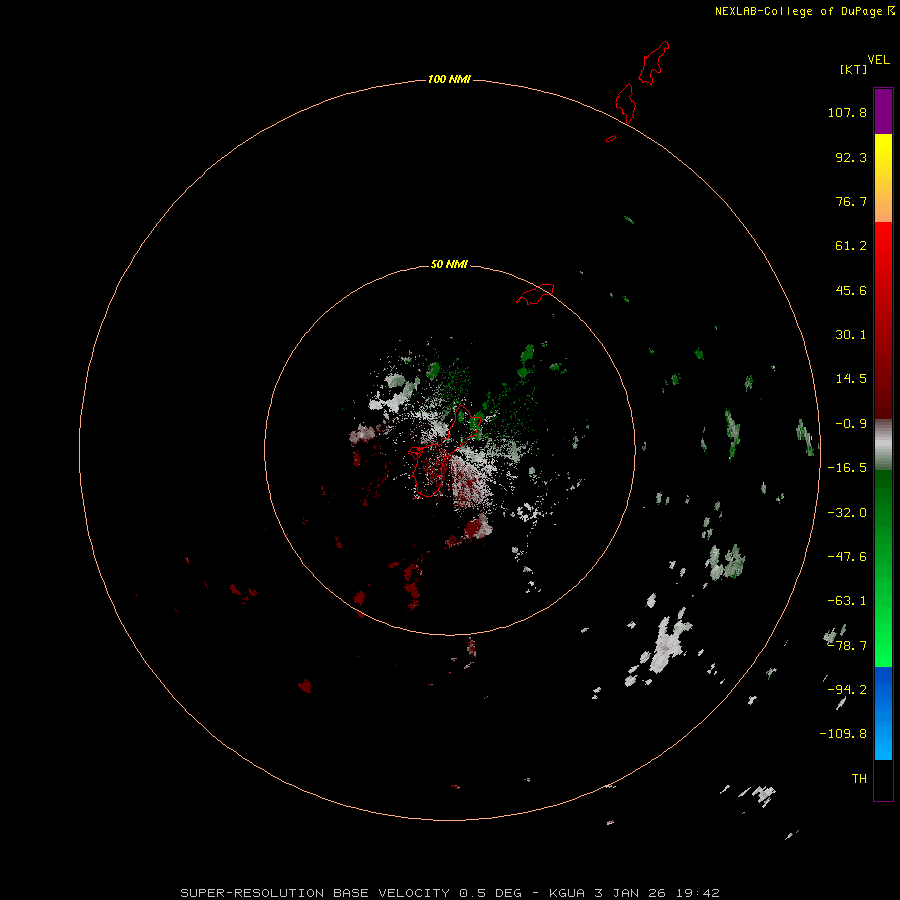Click the NEXLAB-College of DuPage credit text
This screenshot has width=900, height=900.
click(805, 11)
